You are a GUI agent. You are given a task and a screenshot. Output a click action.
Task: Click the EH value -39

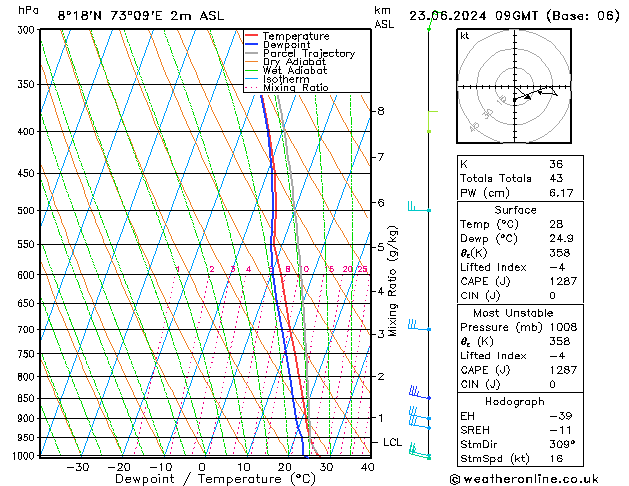pos(561,416)
